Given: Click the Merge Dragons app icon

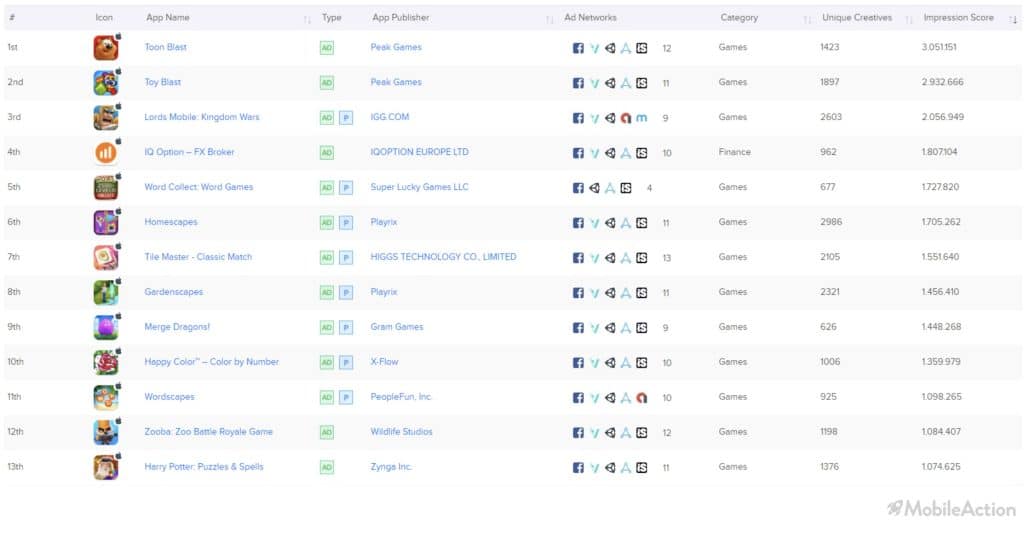Looking at the screenshot, I should pos(106,327).
